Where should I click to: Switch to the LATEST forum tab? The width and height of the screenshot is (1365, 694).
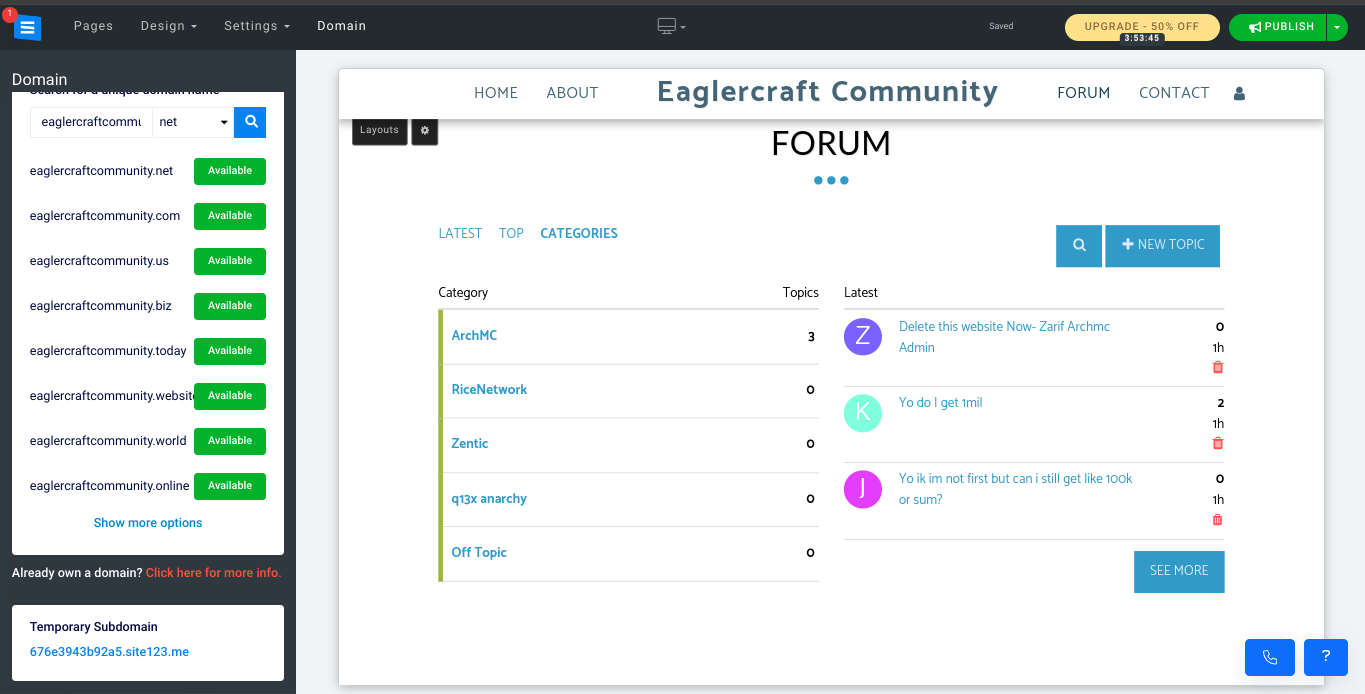pyautogui.click(x=460, y=233)
